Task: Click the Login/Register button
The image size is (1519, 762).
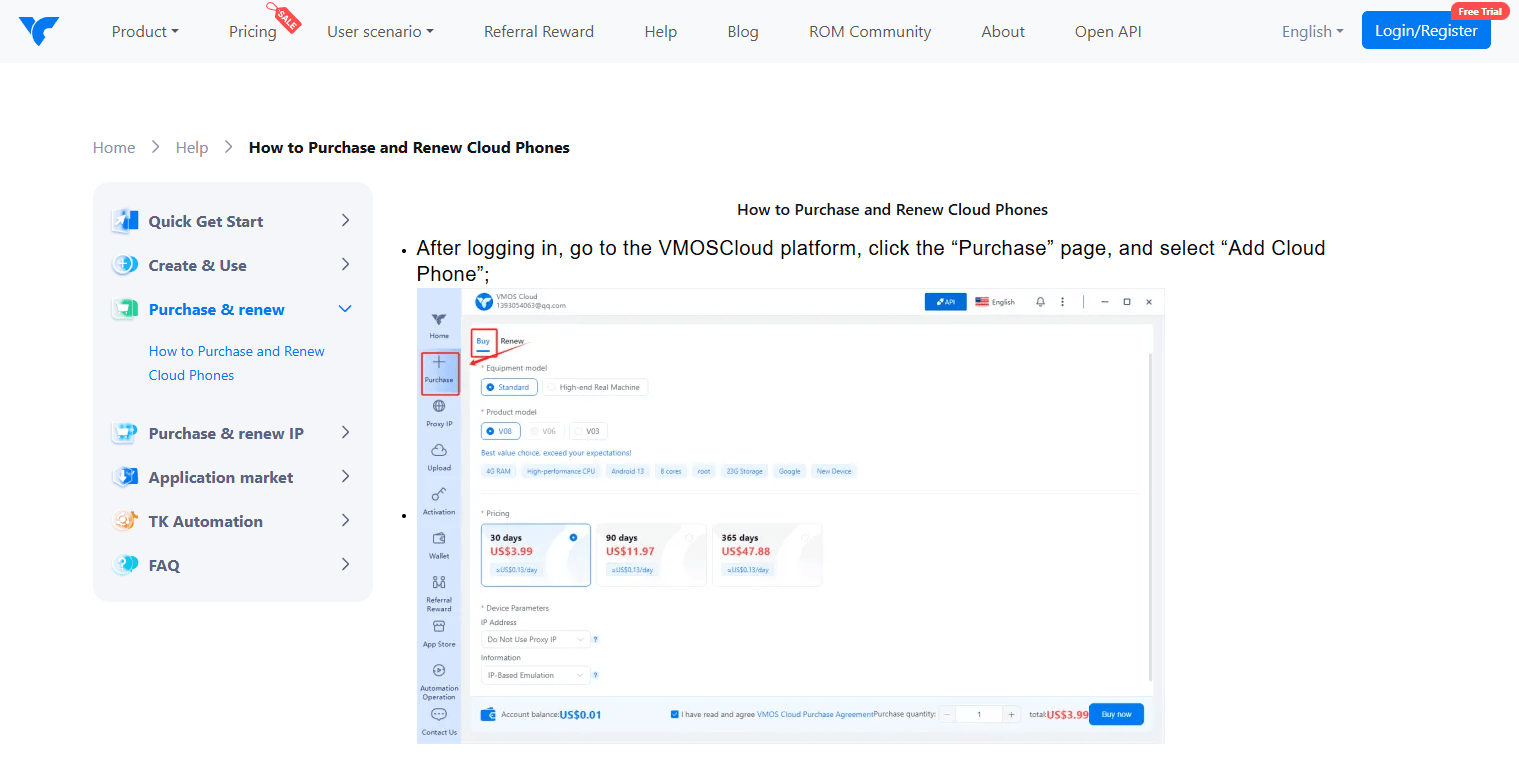Action: pyautogui.click(x=1425, y=31)
